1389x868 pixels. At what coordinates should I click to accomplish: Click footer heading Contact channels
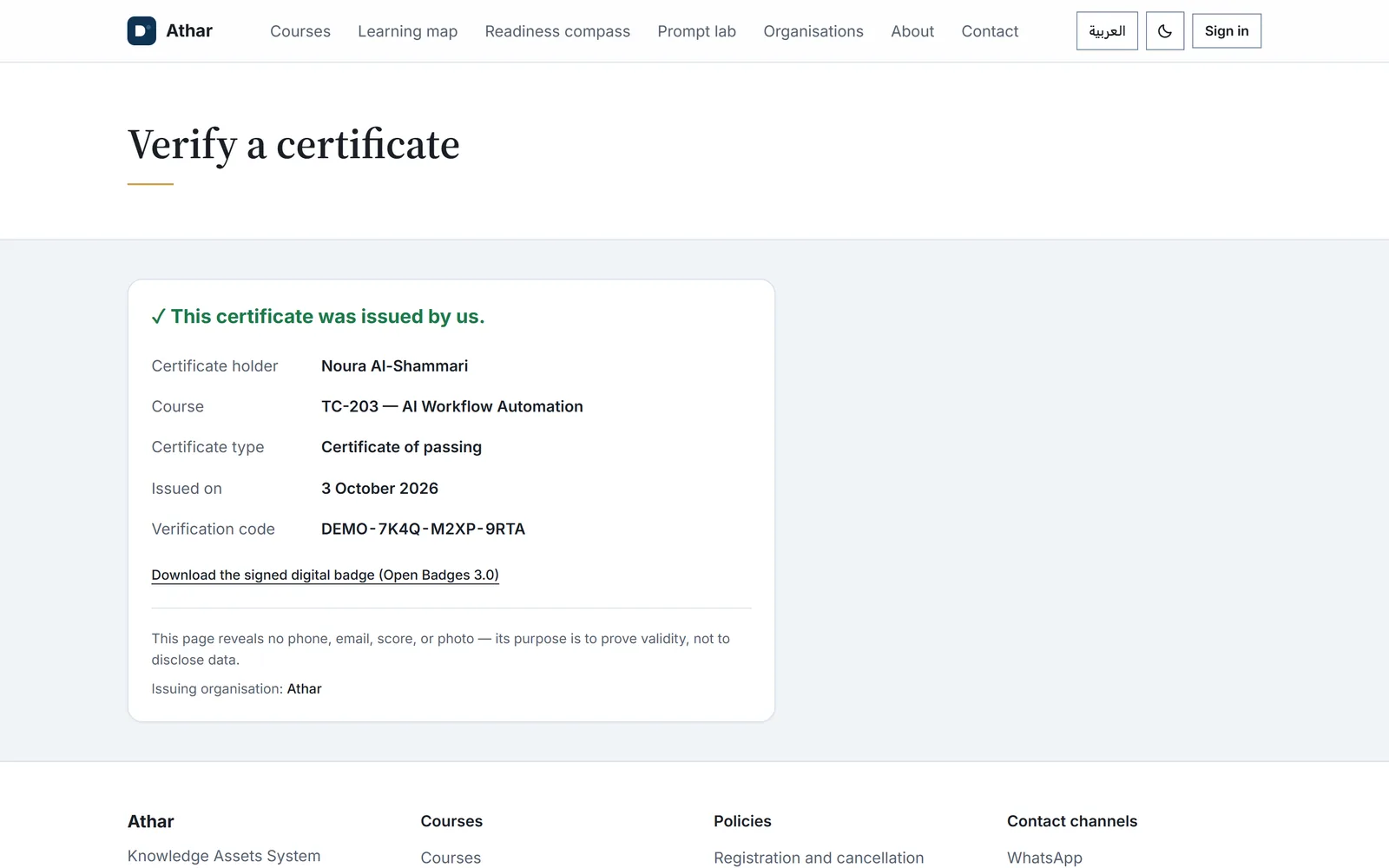(1072, 821)
